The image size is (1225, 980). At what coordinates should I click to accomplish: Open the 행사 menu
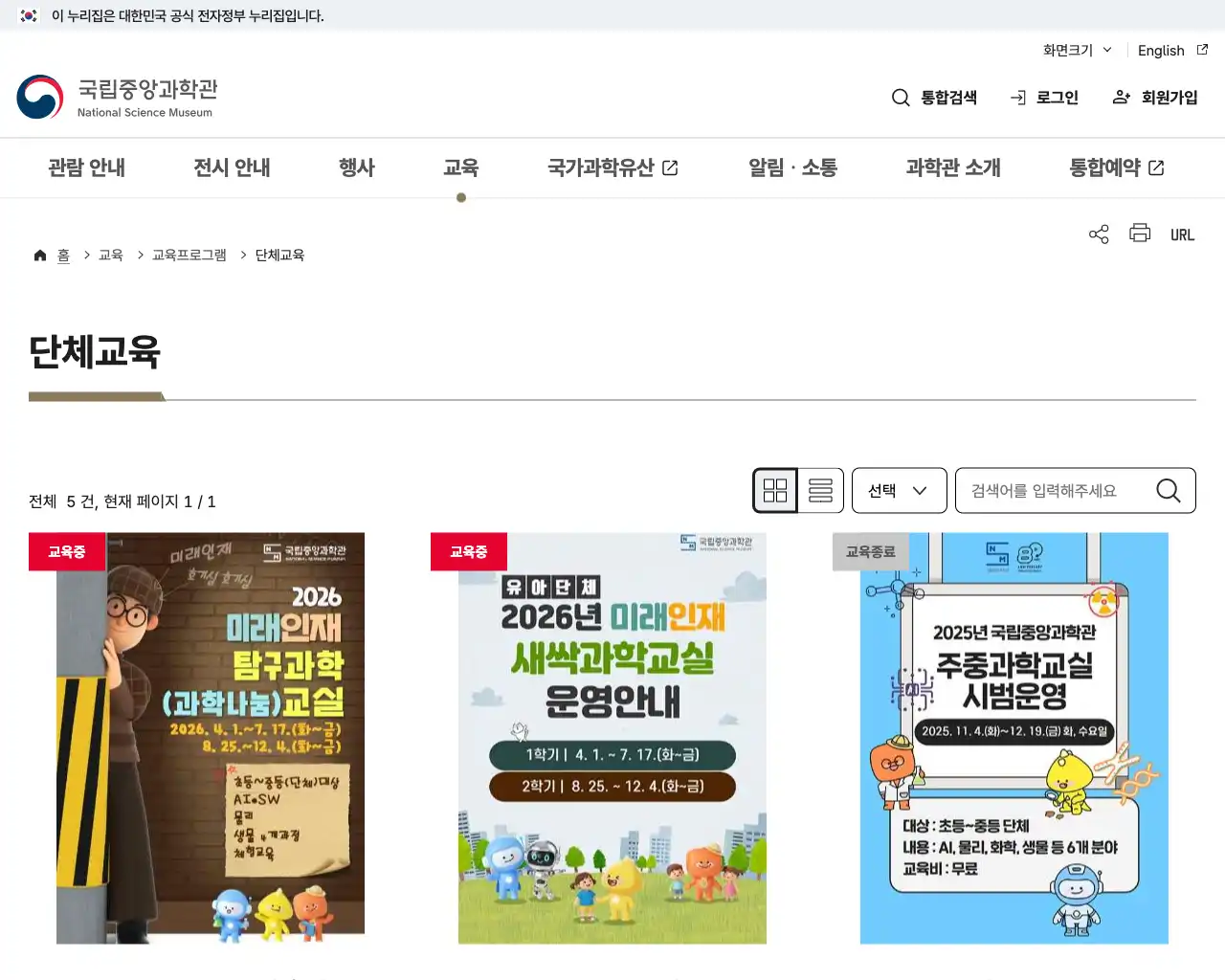click(357, 167)
